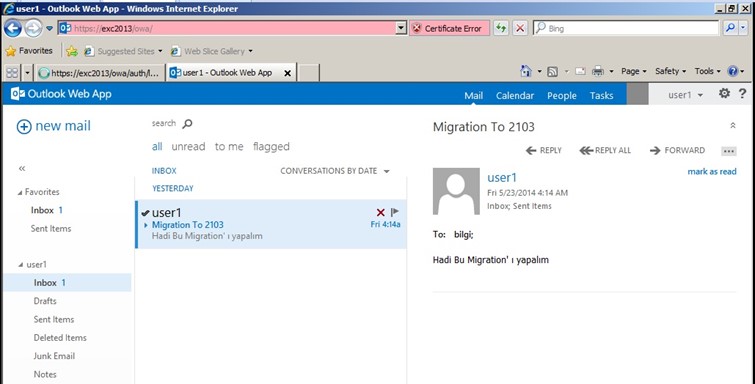Collapse the user1 mailbox tree
755x384 pixels.
coord(20,265)
